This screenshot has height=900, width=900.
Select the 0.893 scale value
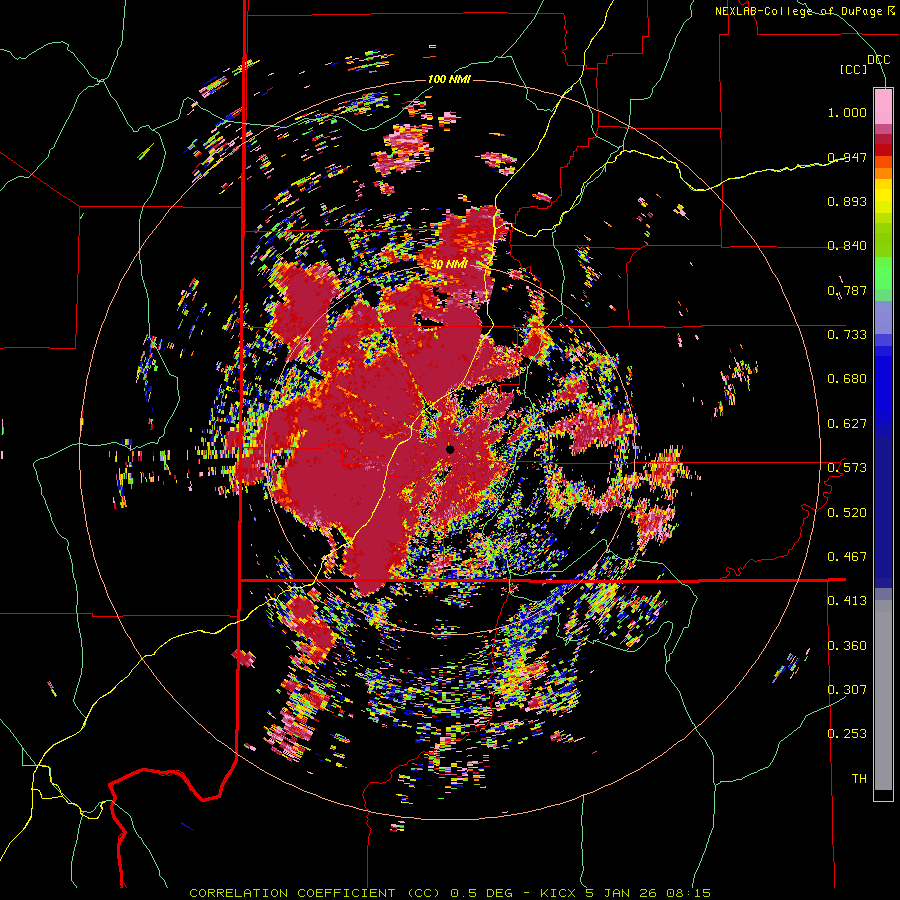click(847, 201)
